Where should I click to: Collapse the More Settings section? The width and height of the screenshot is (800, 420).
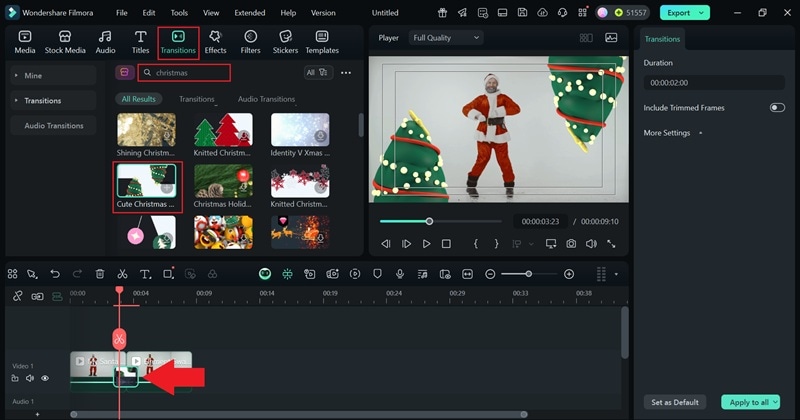pos(701,133)
